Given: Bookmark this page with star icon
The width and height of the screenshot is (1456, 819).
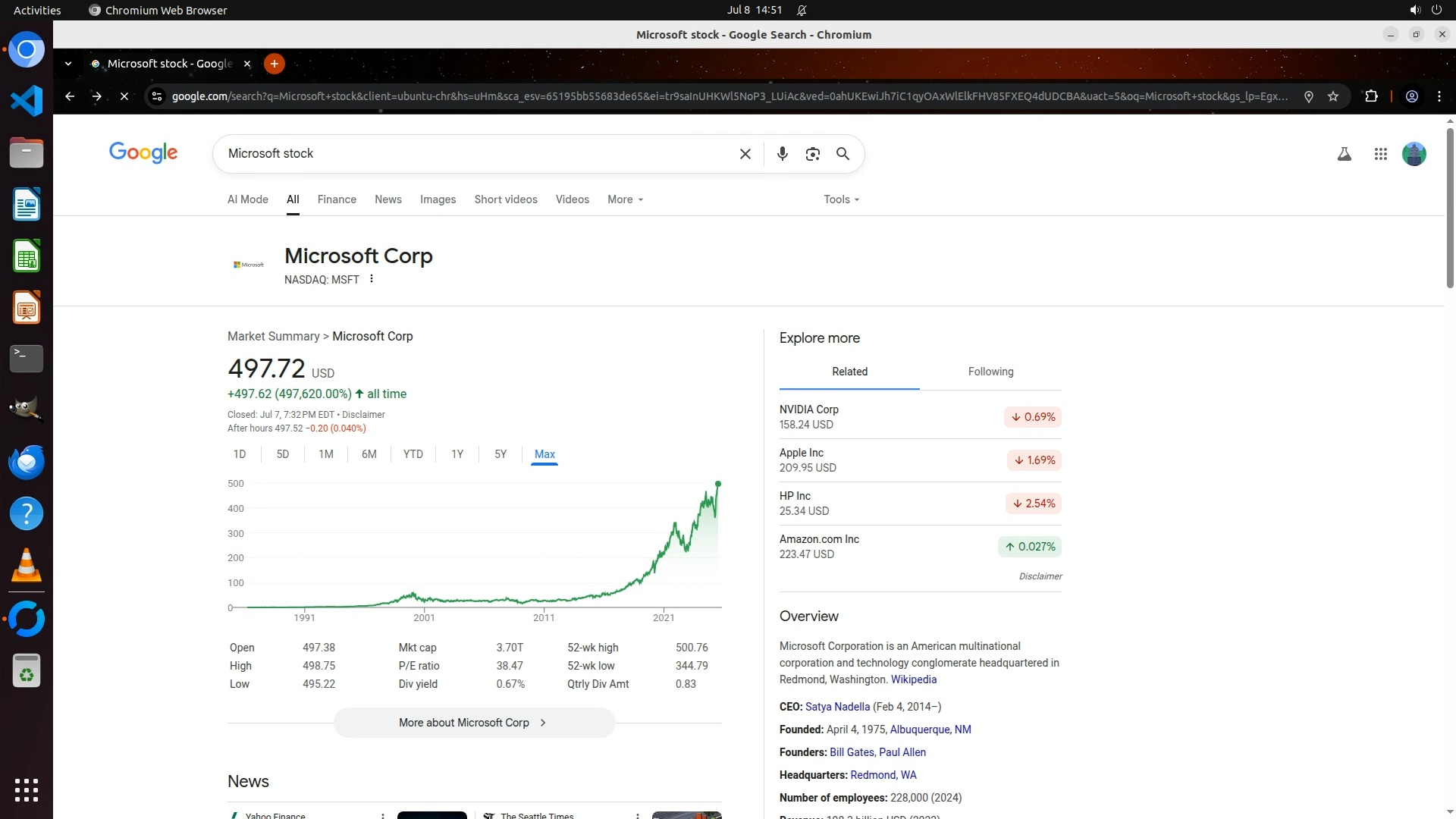Looking at the screenshot, I should [x=1333, y=96].
